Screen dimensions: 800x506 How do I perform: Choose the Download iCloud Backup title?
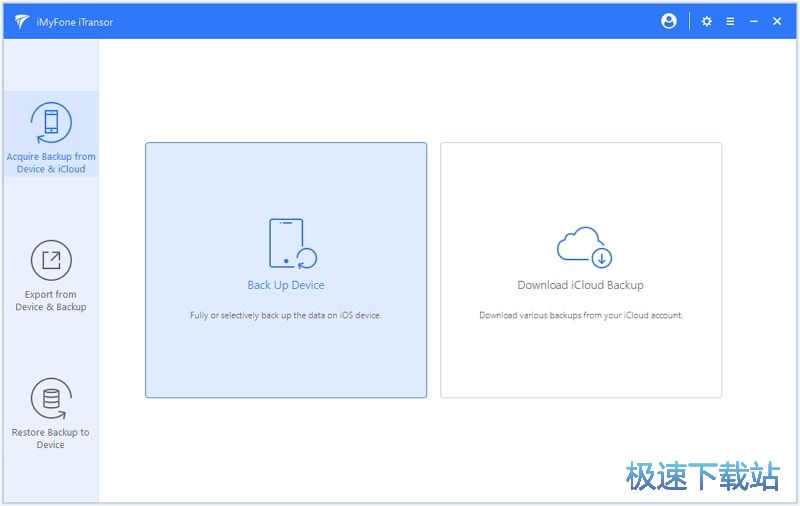coord(580,285)
